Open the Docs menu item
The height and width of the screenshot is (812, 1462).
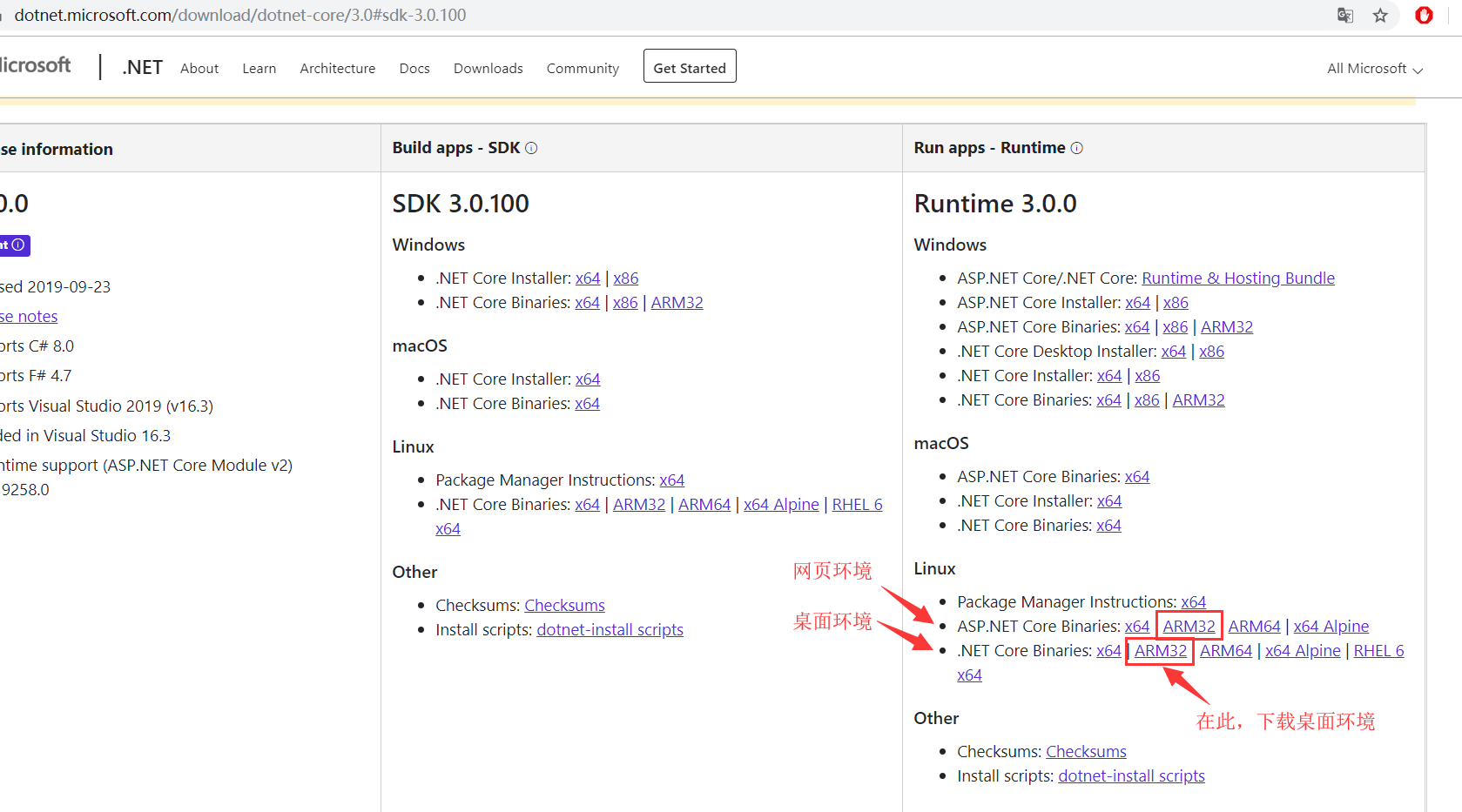(x=414, y=68)
